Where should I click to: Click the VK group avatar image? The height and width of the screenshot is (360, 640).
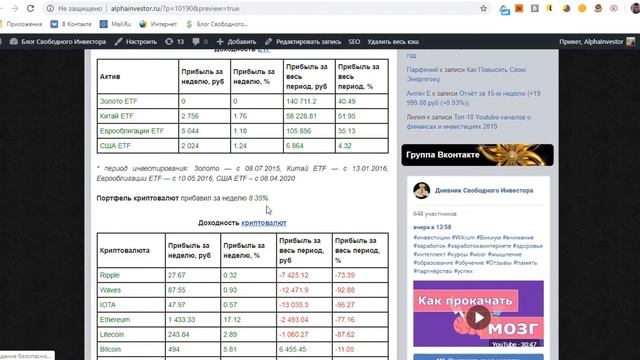(x=422, y=191)
